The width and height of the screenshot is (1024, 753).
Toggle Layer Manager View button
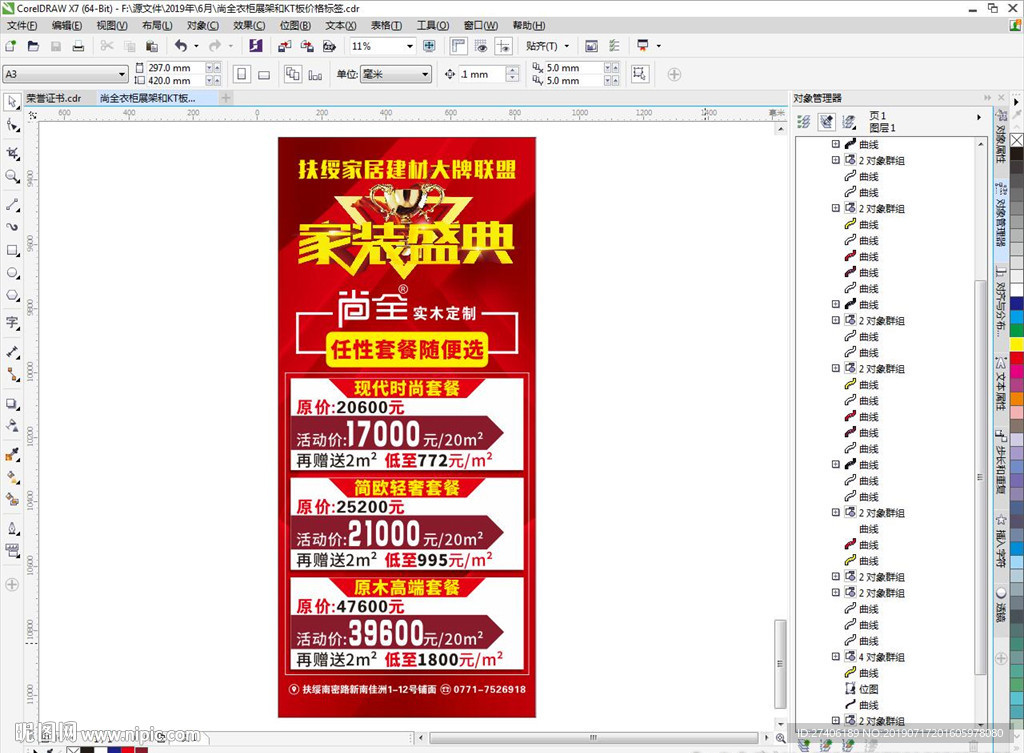pos(849,121)
